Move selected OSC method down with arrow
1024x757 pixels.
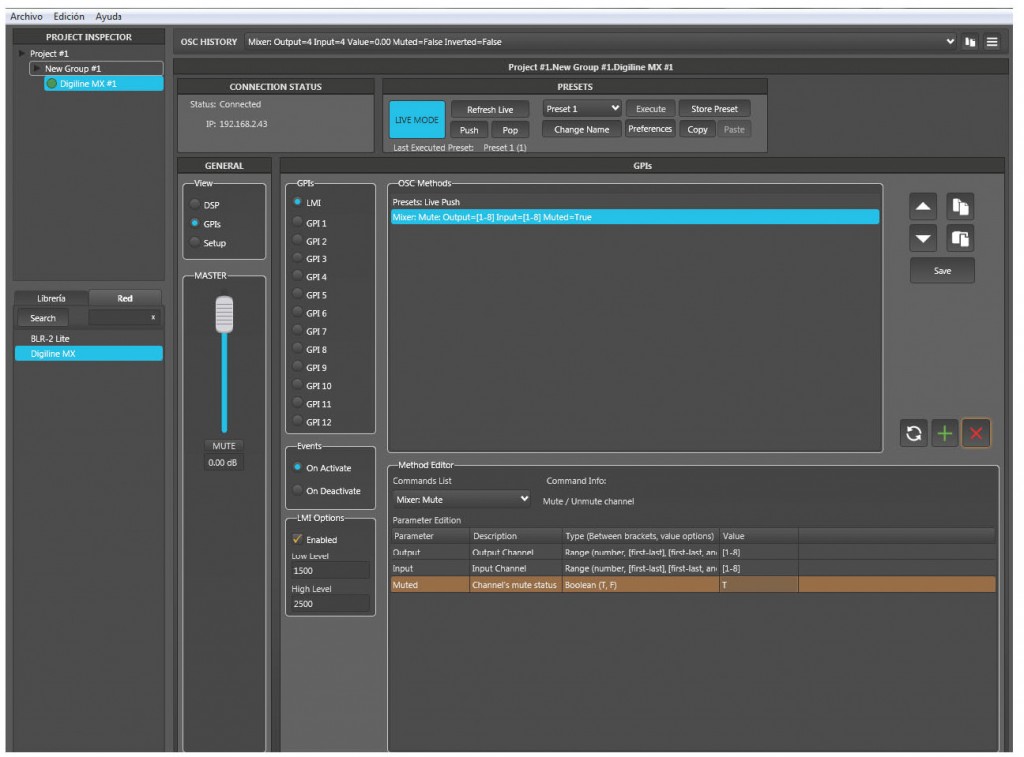924,240
